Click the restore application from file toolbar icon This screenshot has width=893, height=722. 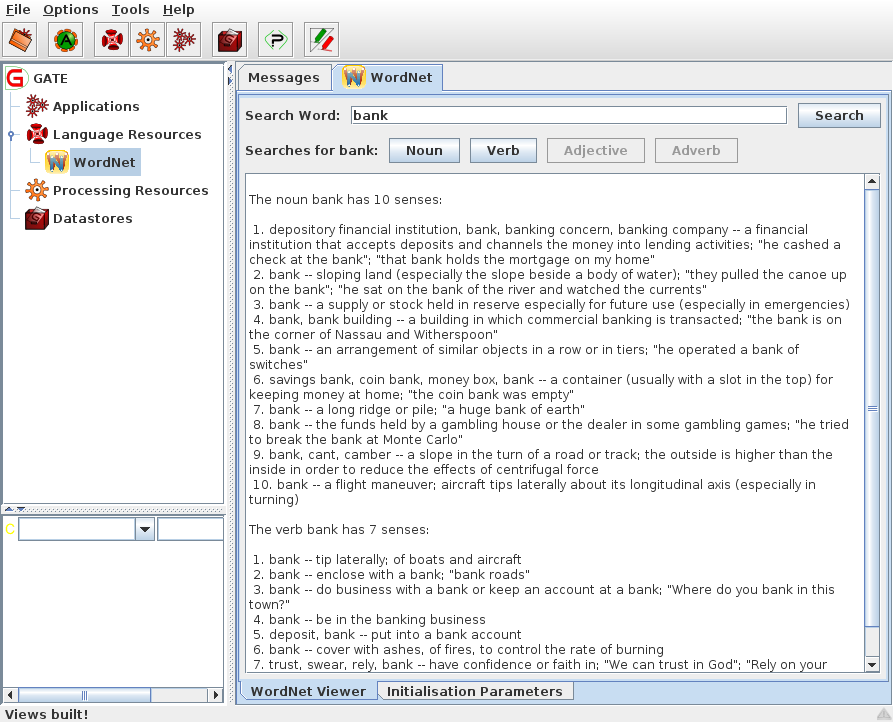pyautogui.click(x=21, y=40)
